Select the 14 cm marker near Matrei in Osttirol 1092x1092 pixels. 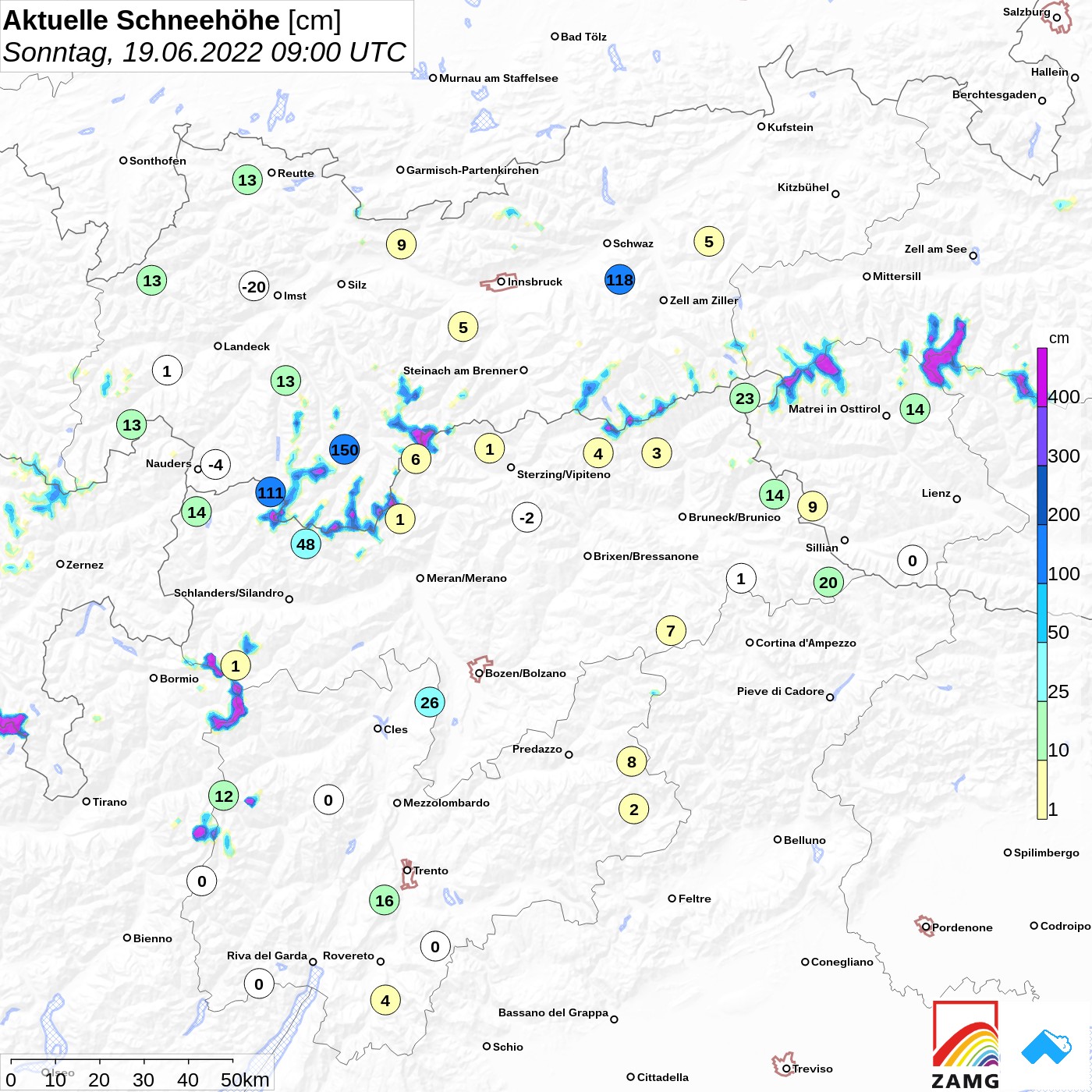point(915,408)
